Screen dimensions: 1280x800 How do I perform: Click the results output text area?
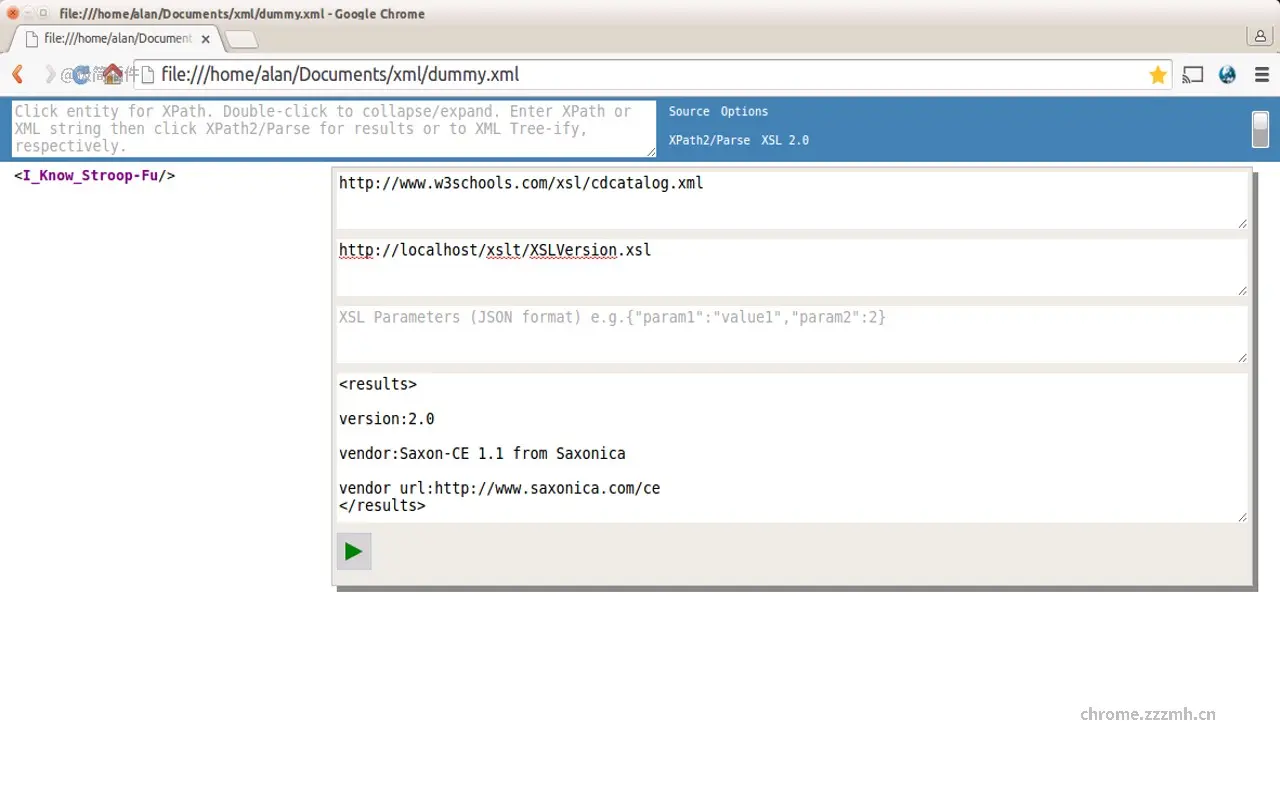(x=792, y=447)
